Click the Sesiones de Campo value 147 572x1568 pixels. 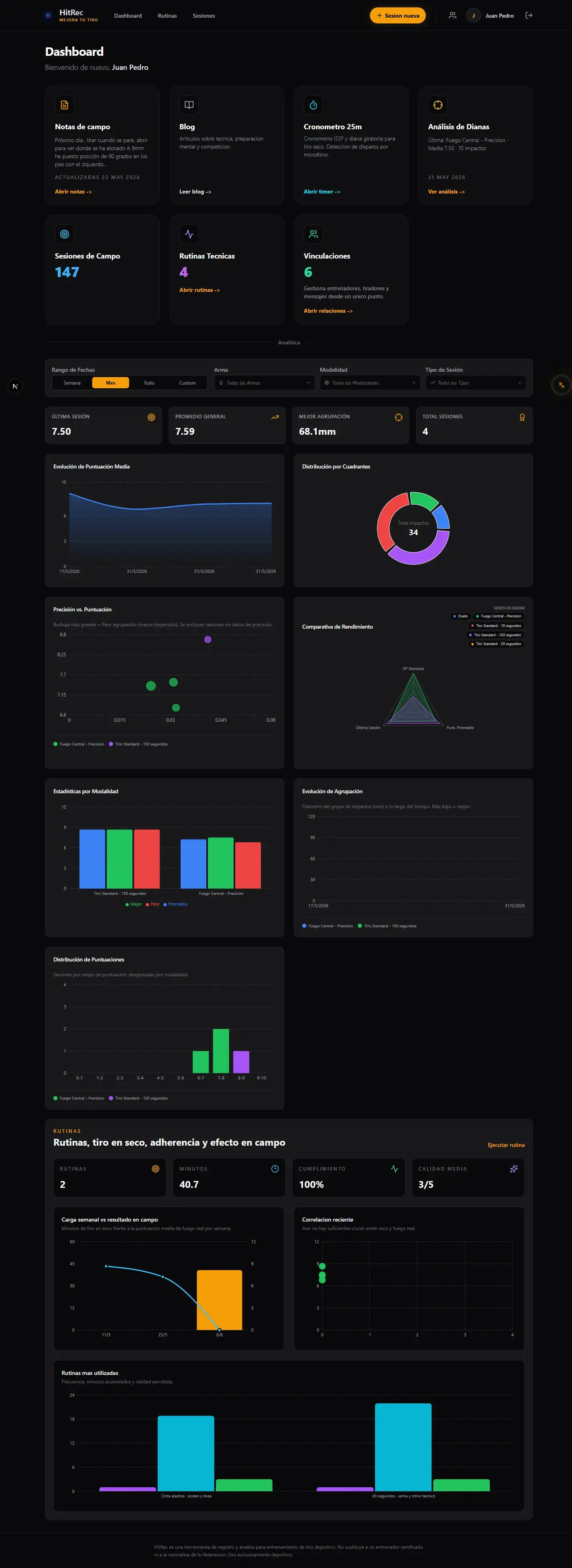(x=67, y=272)
